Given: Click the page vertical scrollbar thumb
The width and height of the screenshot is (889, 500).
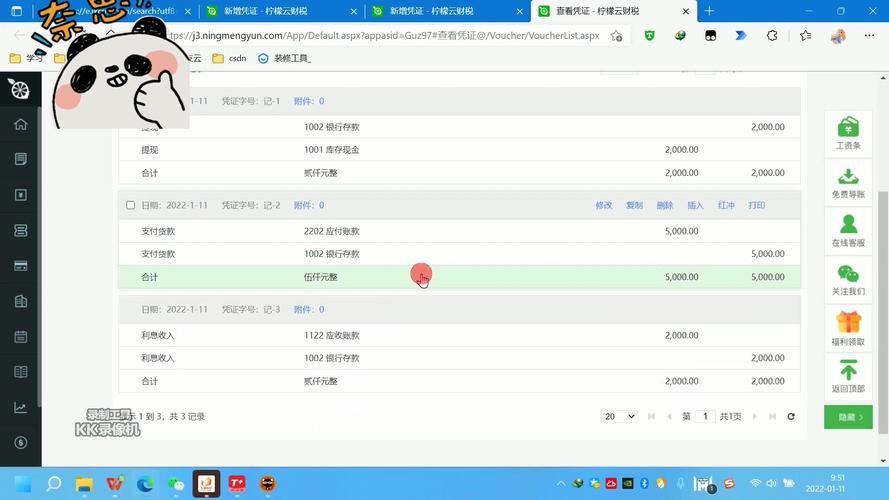Looking at the screenshot, I should (883, 312).
